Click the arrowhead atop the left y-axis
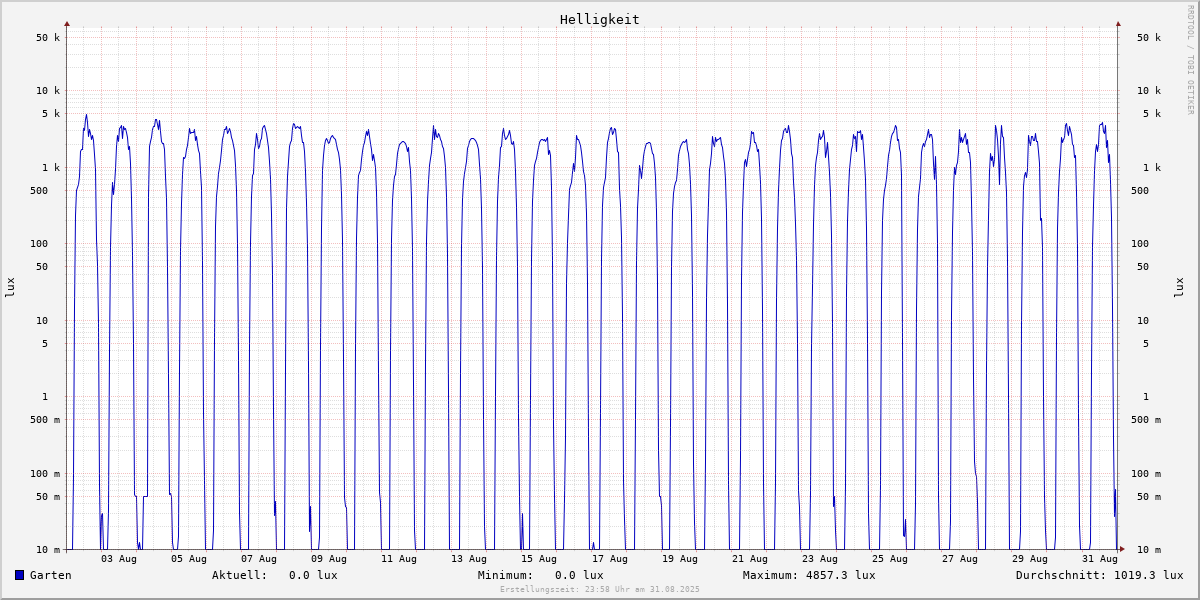Viewport: 1200px width, 600px height. [x=67, y=23]
